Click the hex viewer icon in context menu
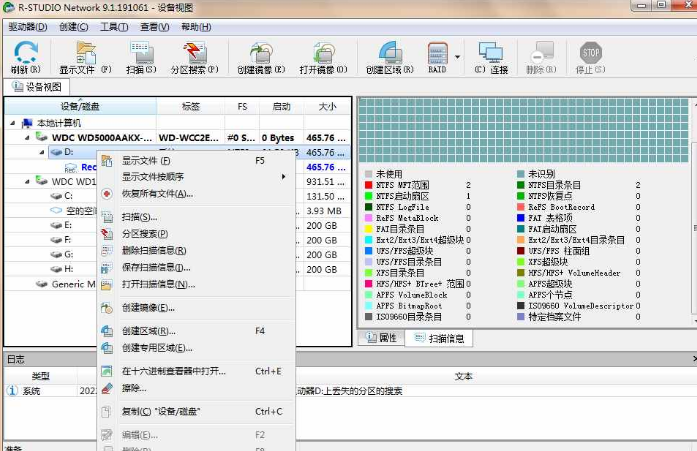 tap(107, 371)
